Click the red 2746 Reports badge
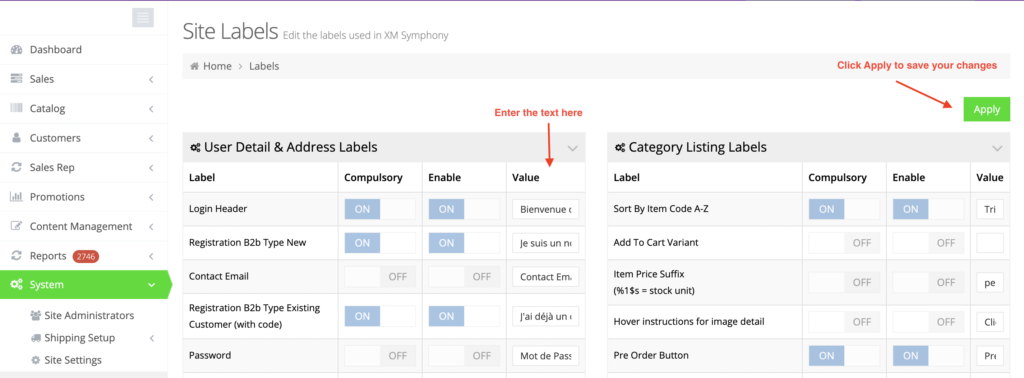The image size is (1024, 378). click(x=86, y=256)
